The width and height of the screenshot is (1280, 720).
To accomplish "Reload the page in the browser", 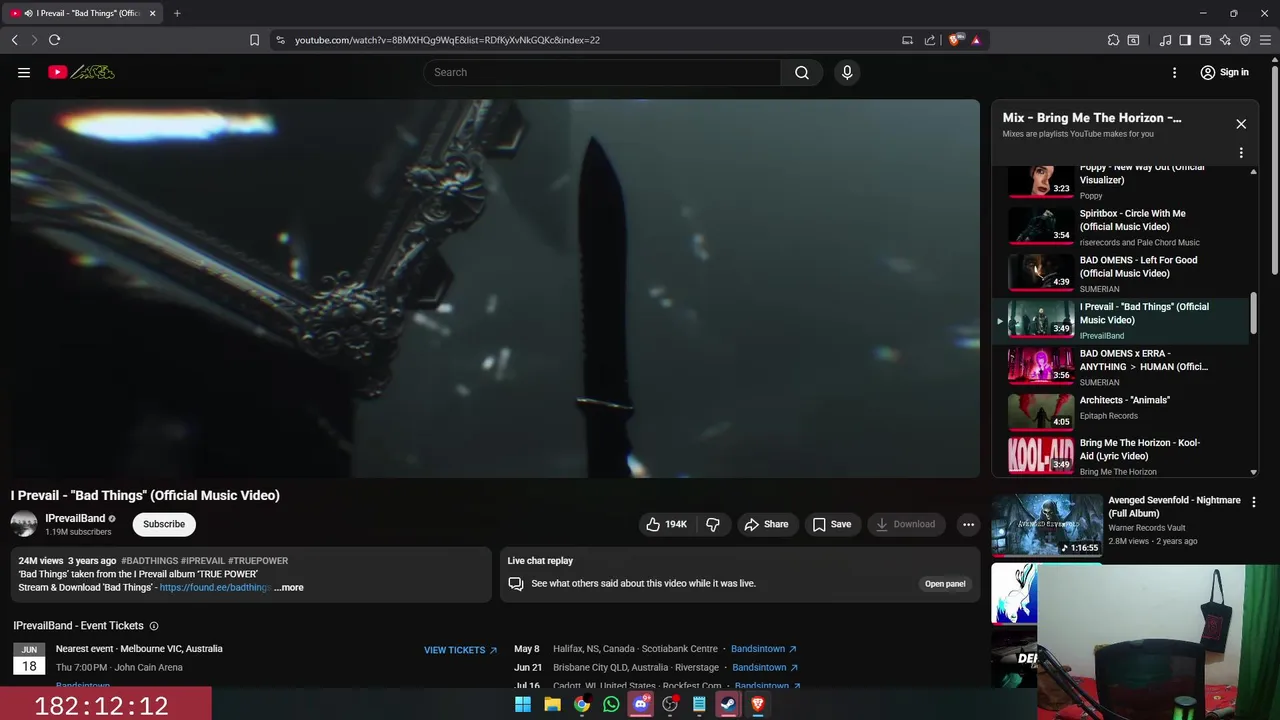I will click(54, 40).
